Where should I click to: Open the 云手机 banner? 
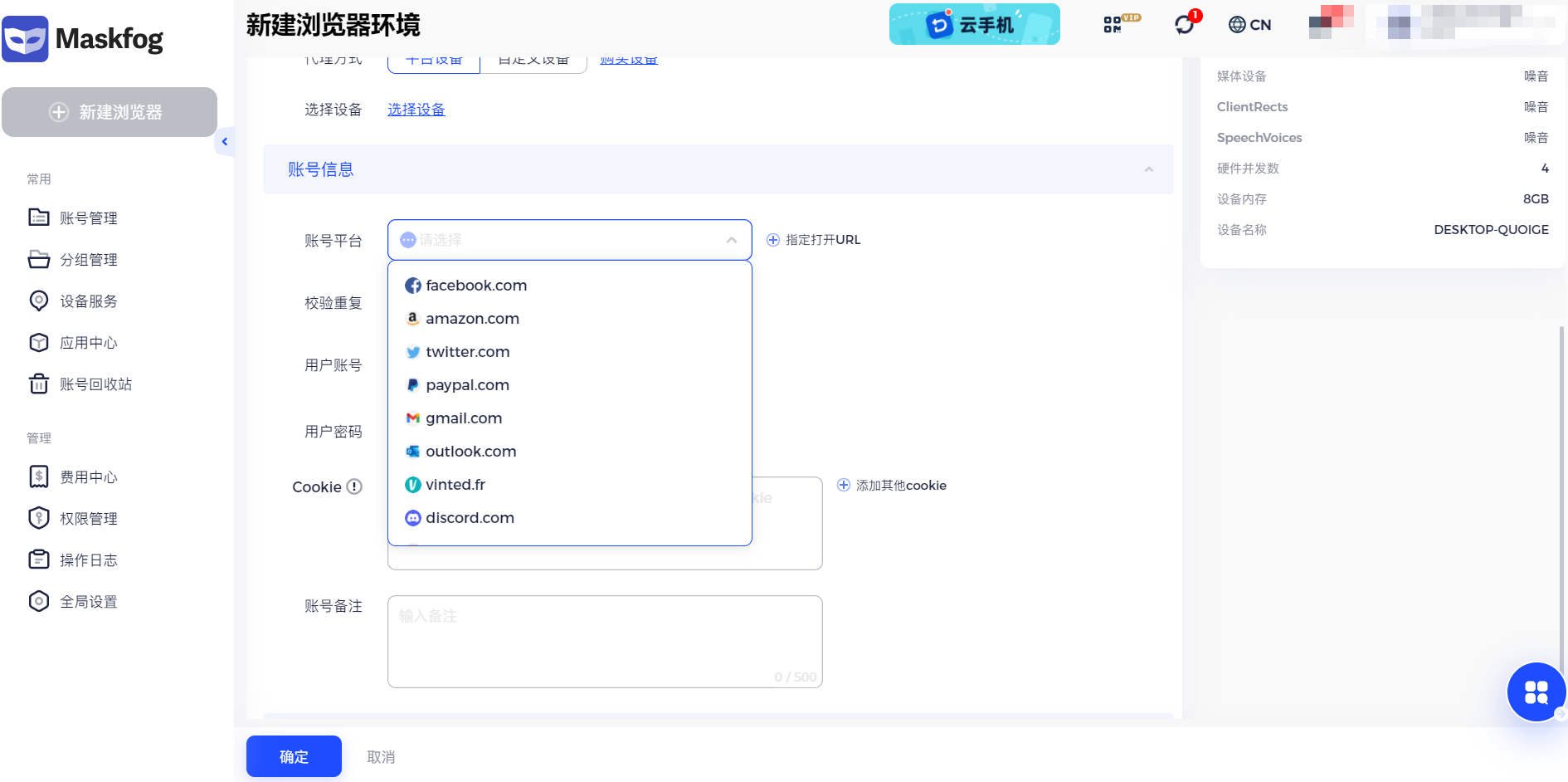point(975,24)
